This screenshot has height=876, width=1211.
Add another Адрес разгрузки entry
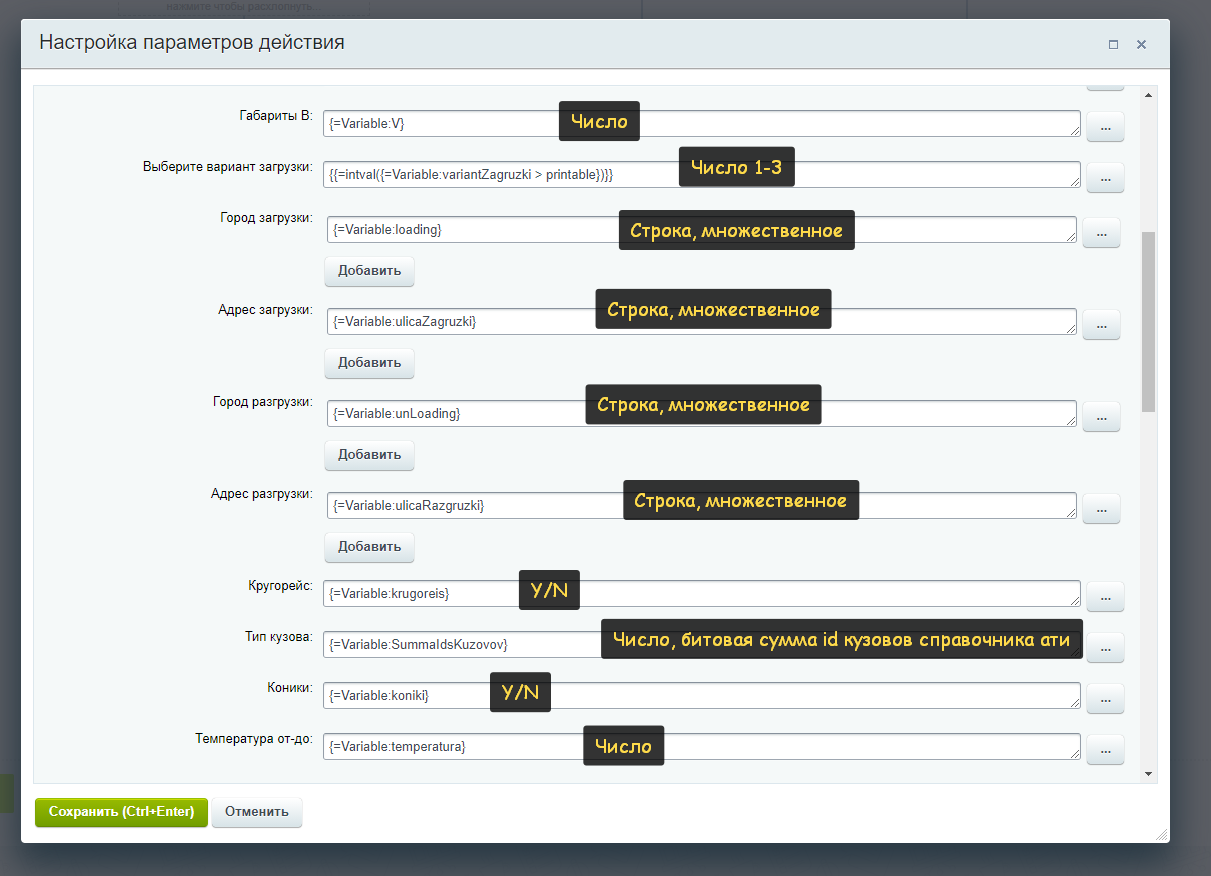click(x=369, y=547)
